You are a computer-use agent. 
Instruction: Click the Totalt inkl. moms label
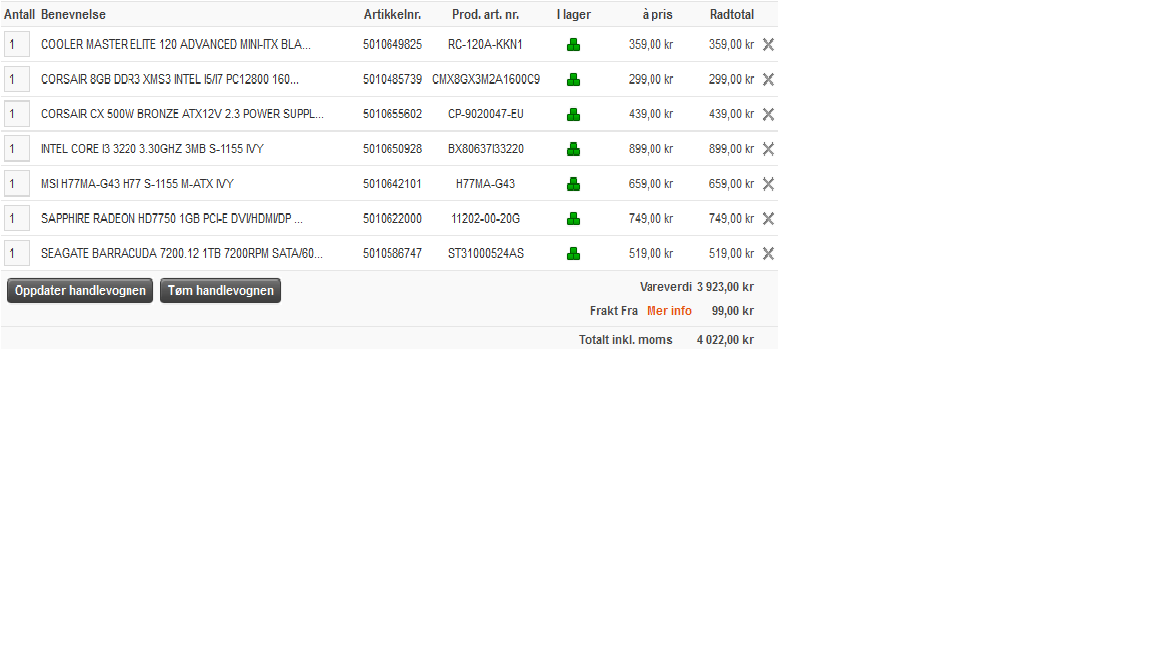[x=625, y=339]
